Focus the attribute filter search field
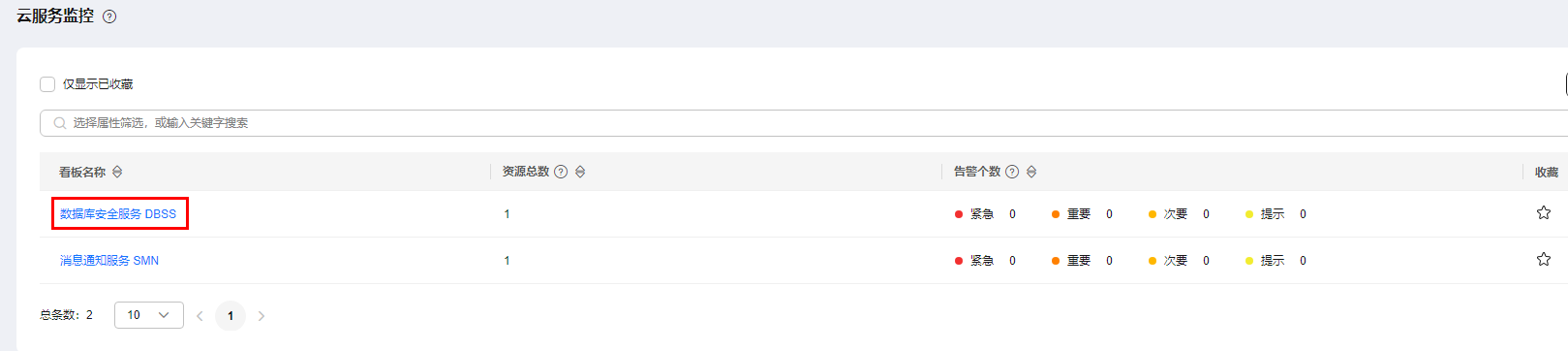The width and height of the screenshot is (1568, 351). pos(804,123)
